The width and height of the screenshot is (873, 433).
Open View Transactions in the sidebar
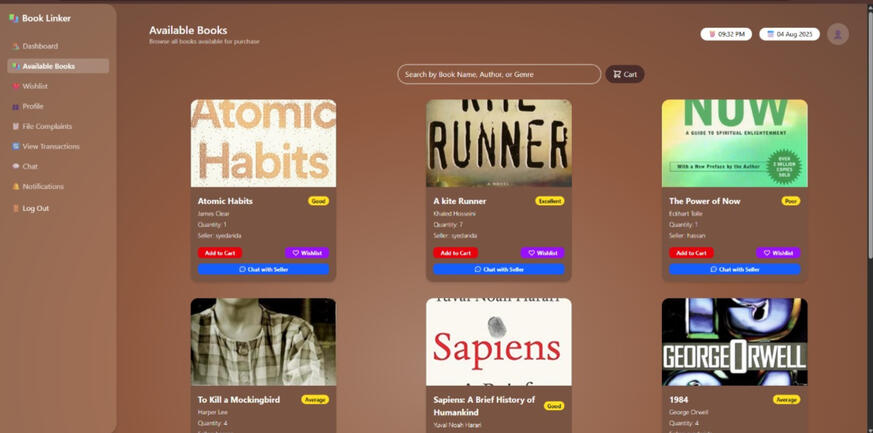click(x=58, y=146)
